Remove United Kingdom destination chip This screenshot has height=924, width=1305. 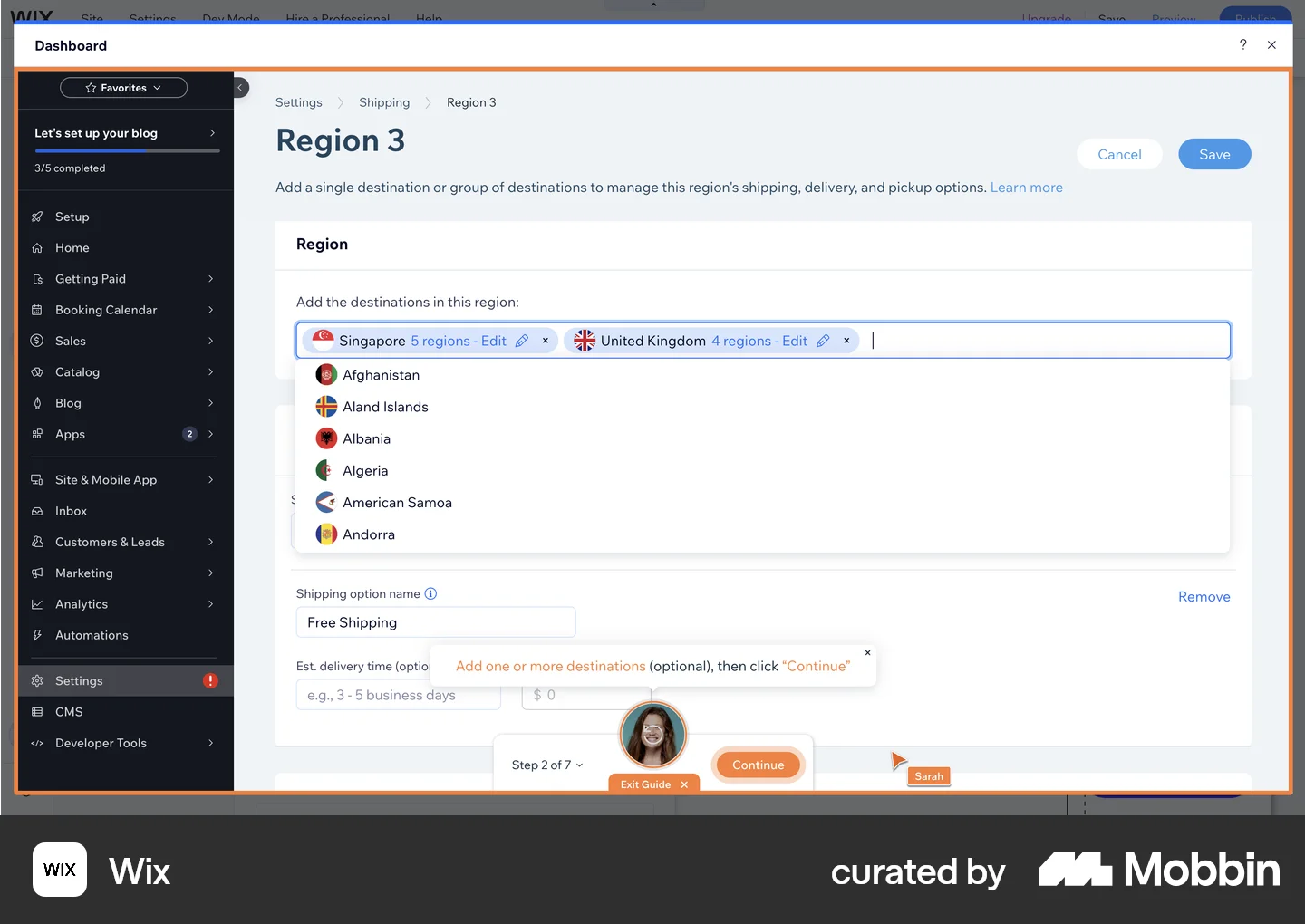tap(846, 341)
